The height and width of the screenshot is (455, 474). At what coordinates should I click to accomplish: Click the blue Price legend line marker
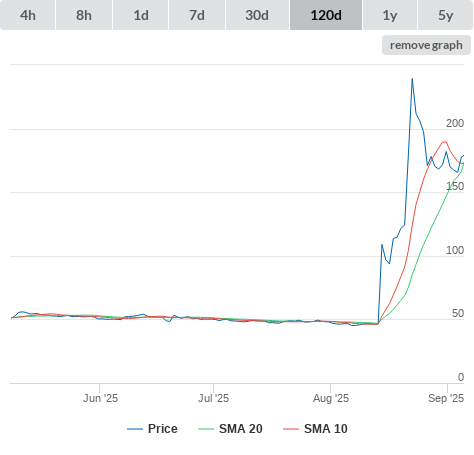coord(135,429)
